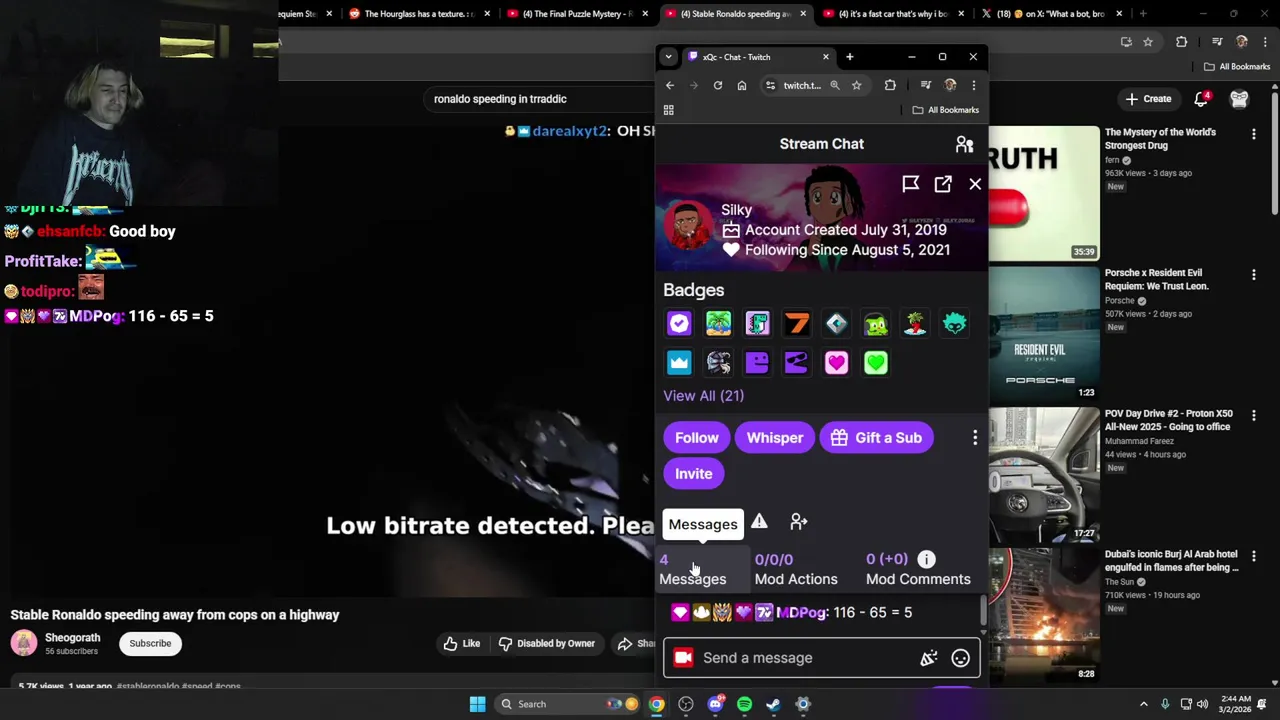Click the add-user arrow icon

pyautogui.click(x=798, y=522)
